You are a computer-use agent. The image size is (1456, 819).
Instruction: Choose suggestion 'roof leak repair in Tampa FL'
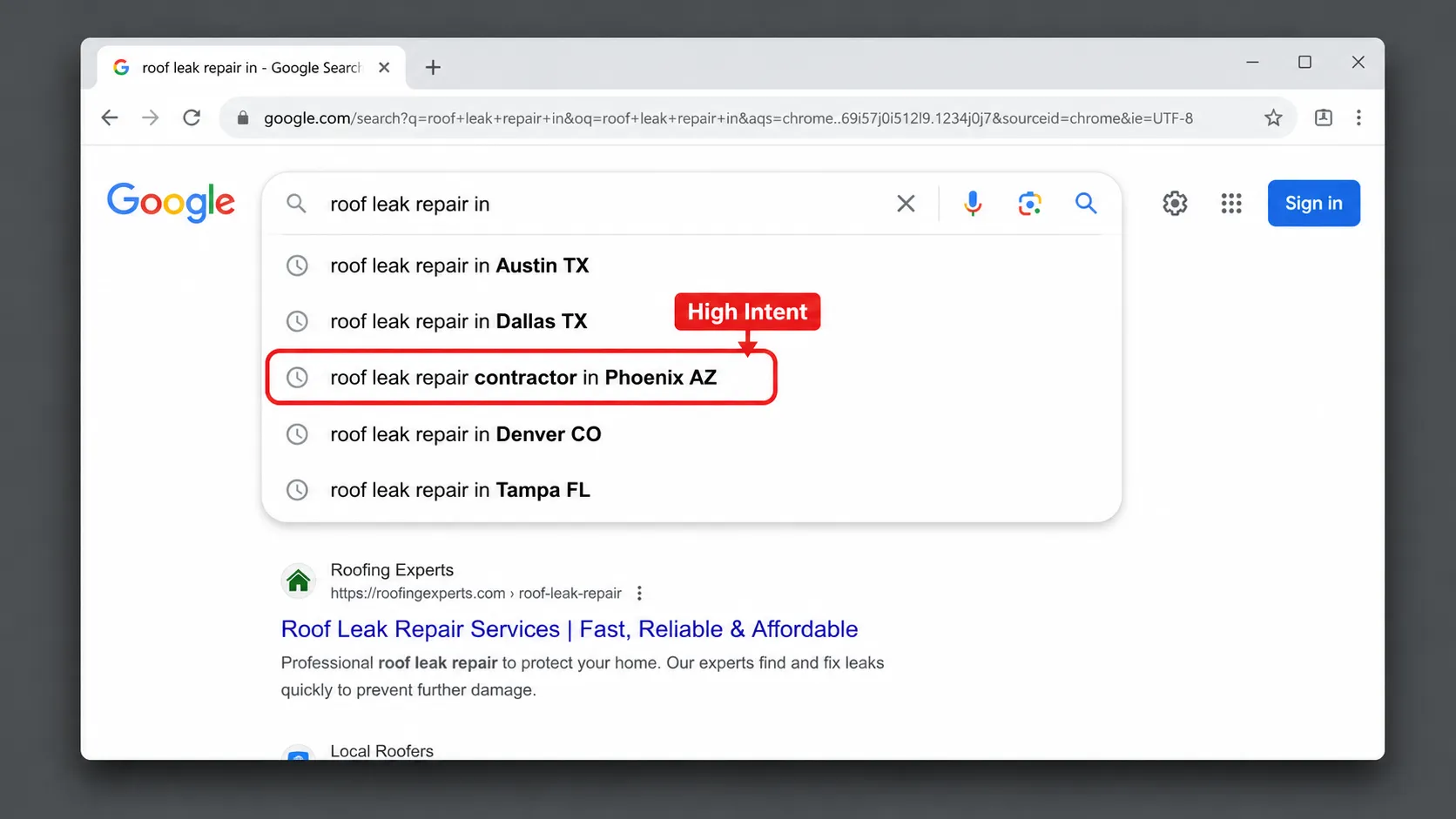coord(691,490)
